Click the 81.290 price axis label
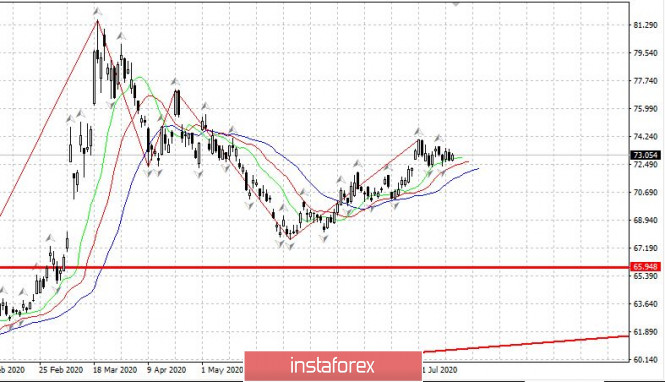This screenshot has width=665, height=382. [645, 25]
